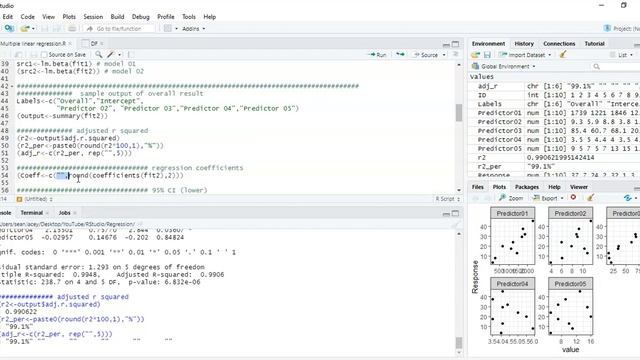This screenshot has height=360, width=640.
Task: Open the Code menu
Action: (x=27, y=17)
